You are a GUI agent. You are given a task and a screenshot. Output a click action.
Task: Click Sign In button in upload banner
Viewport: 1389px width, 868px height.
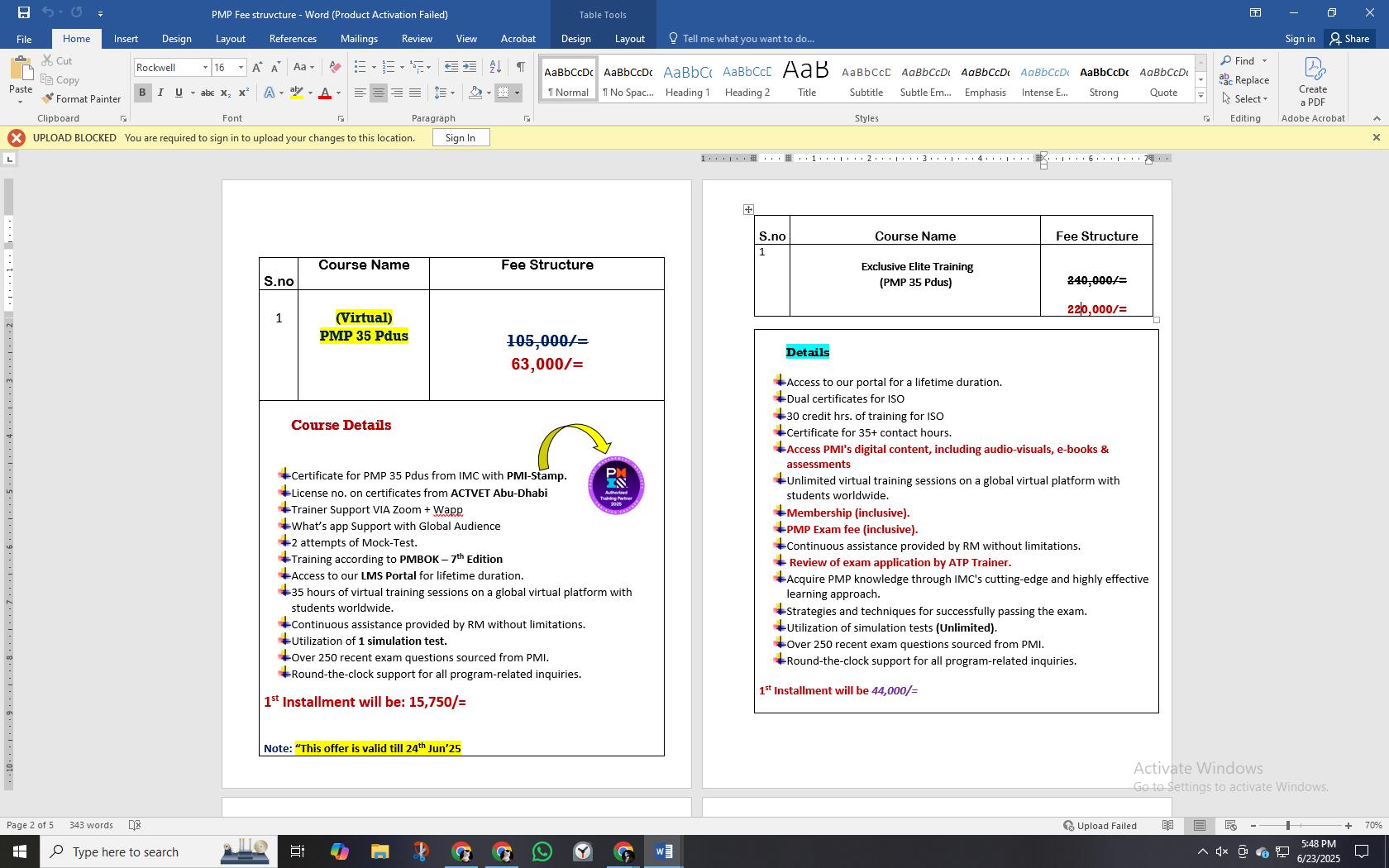tap(461, 138)
